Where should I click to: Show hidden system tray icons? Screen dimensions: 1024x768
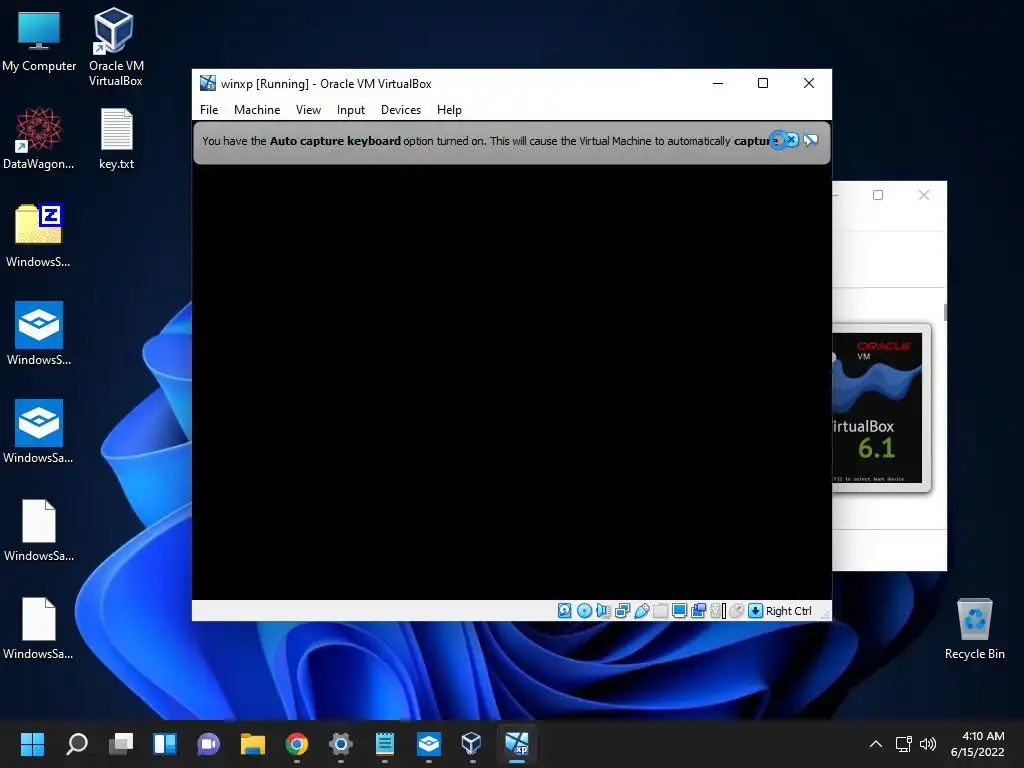[x=876, y=744]
